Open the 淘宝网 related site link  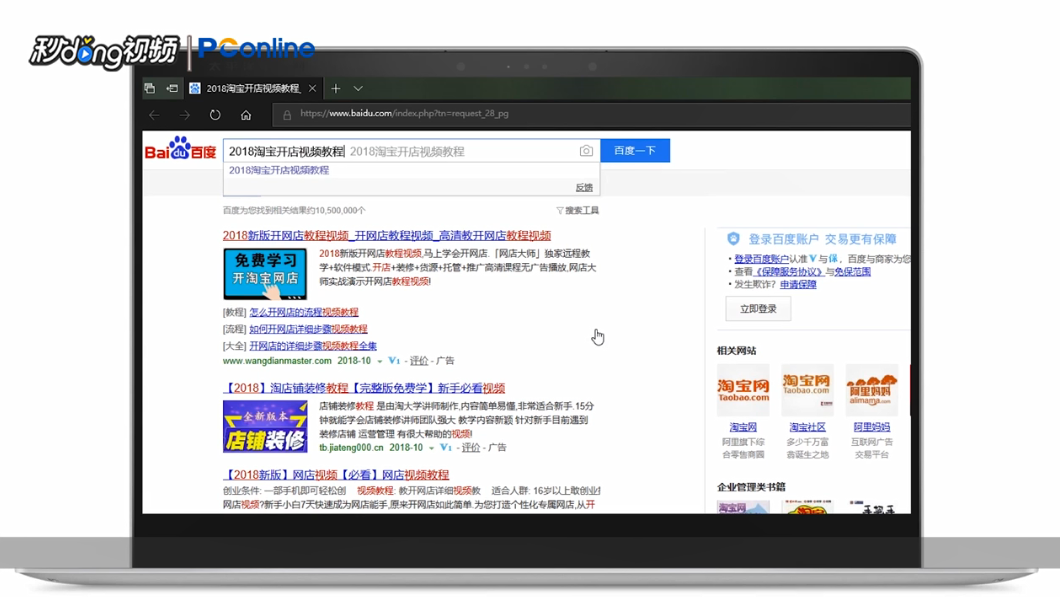[743, 427]
